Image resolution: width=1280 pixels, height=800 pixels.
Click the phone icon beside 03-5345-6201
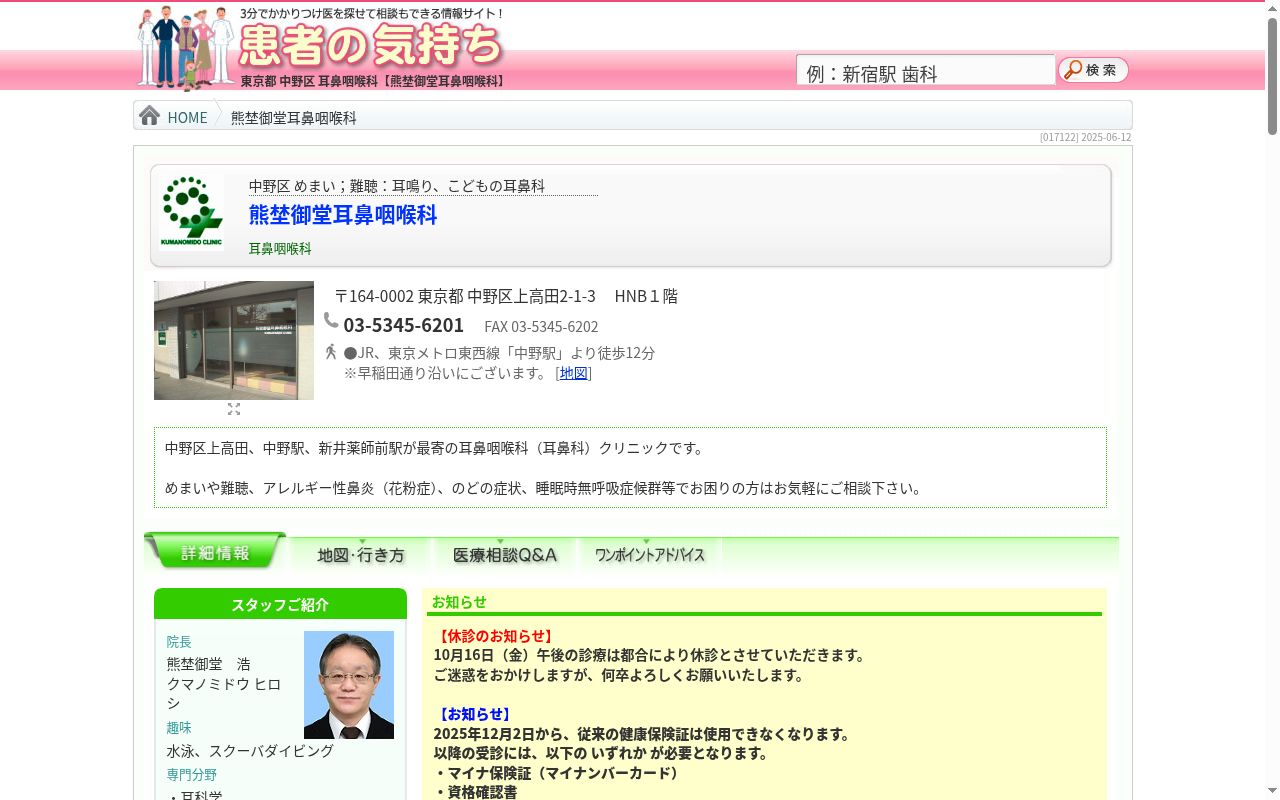[331, 320]
